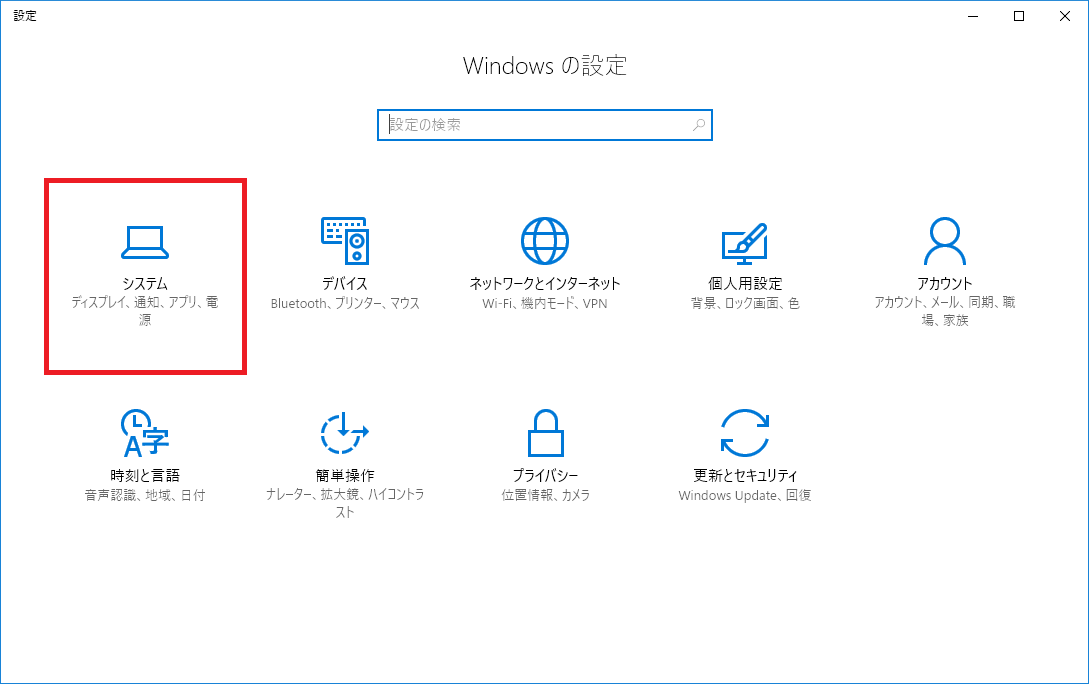1089x684 pixels.
Task: Close the 設定 window
Action: click(1065, 16)
